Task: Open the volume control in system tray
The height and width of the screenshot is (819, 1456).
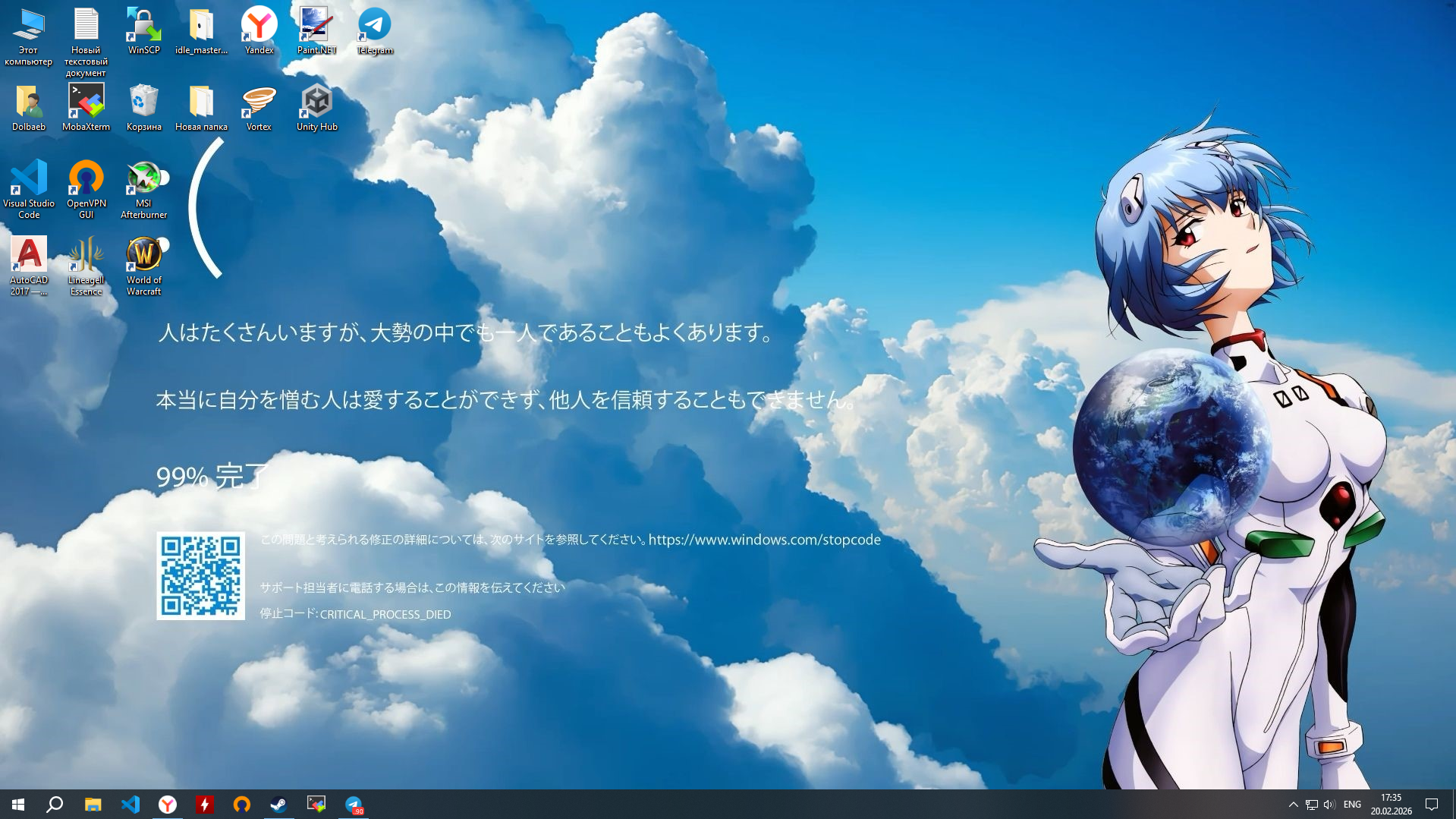Action: [x=1329, y=805]
